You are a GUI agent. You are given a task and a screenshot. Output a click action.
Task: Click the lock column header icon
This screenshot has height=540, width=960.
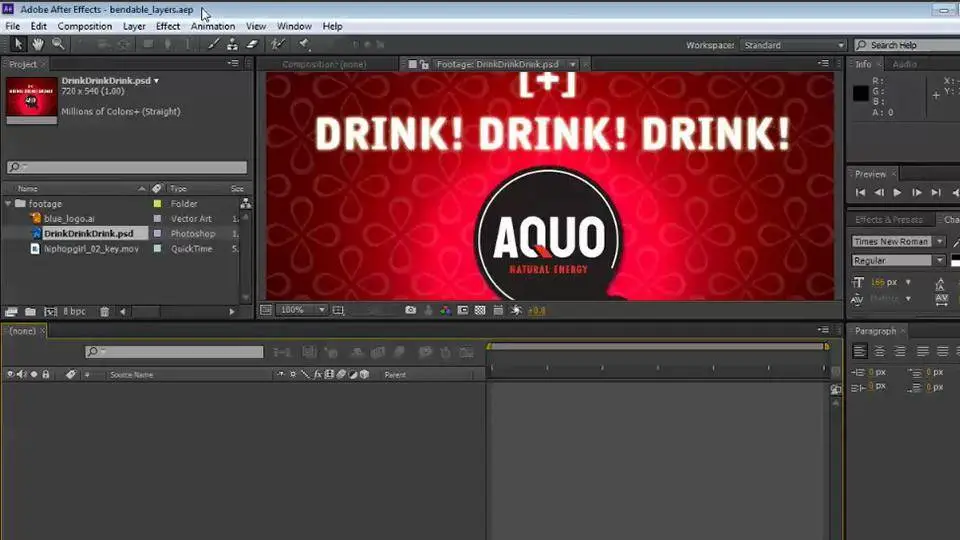pyautogui.click(x=46, y=374)
